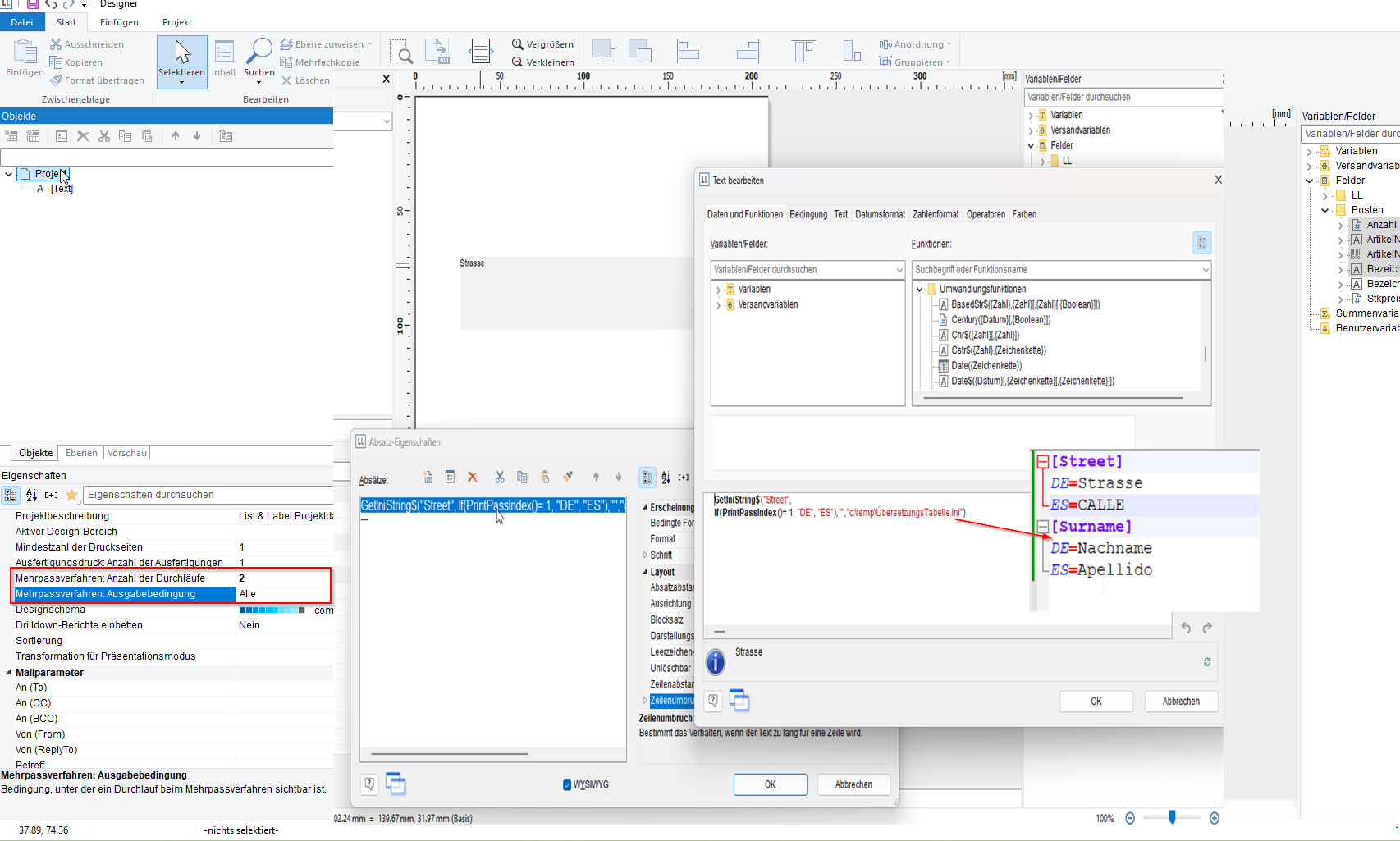Click the scissors icon in Objekte toolbar
The width and height of the screenshot is (1400, 841).
click(104, 136)
